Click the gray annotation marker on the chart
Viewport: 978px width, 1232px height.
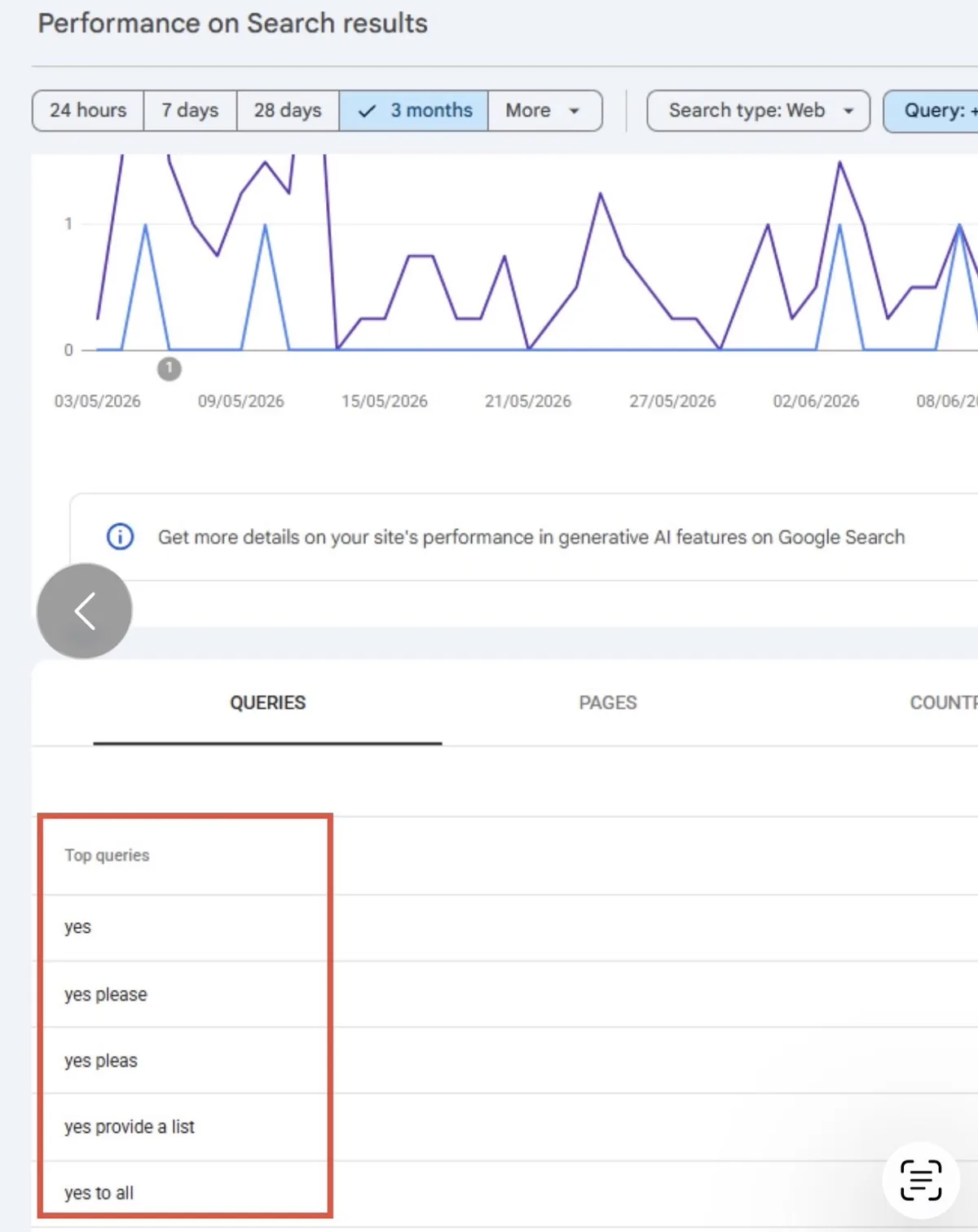tap(169, 369)
